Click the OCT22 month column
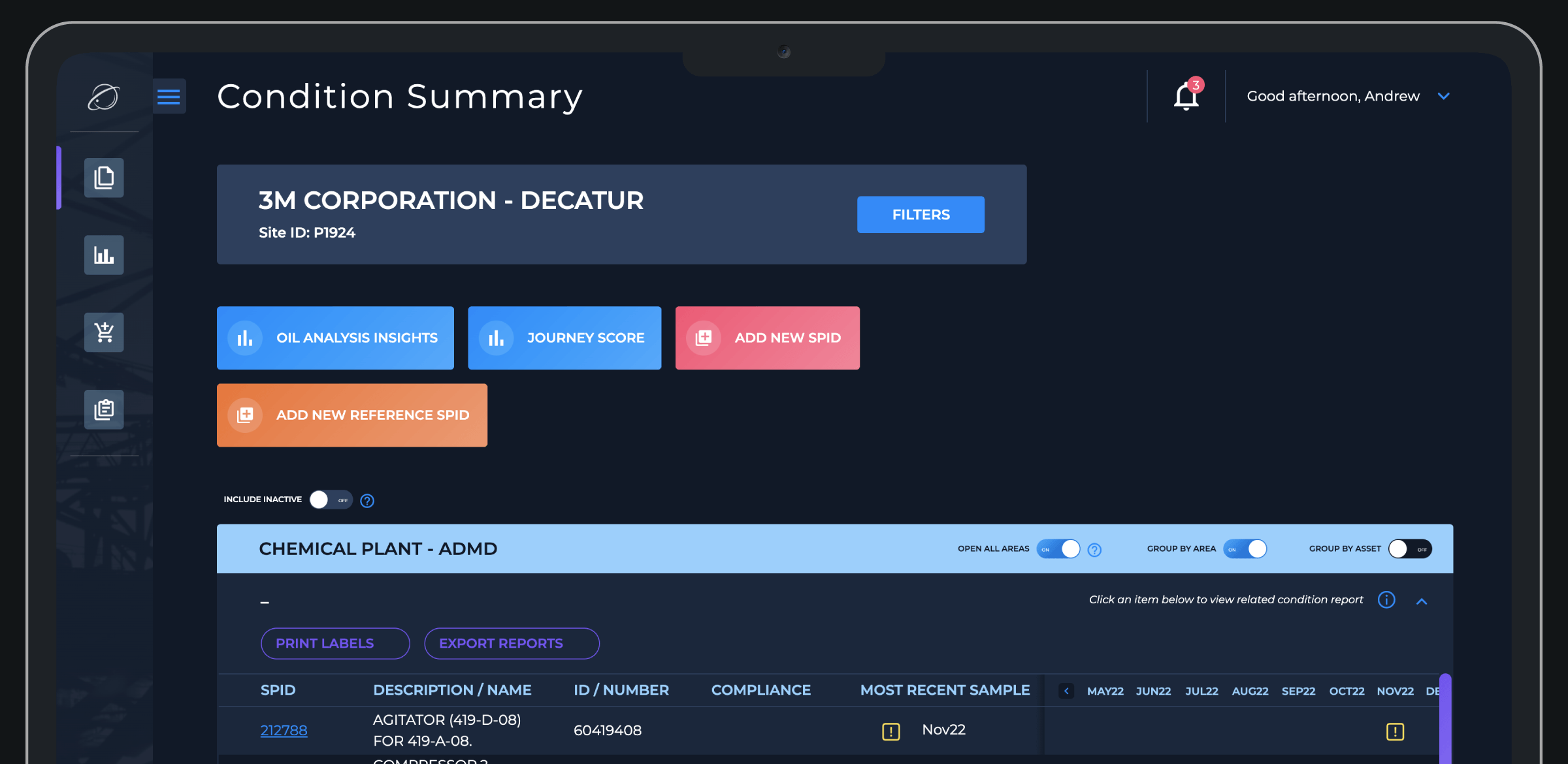Screen dimensions: 1568x764 [1347, 691]
